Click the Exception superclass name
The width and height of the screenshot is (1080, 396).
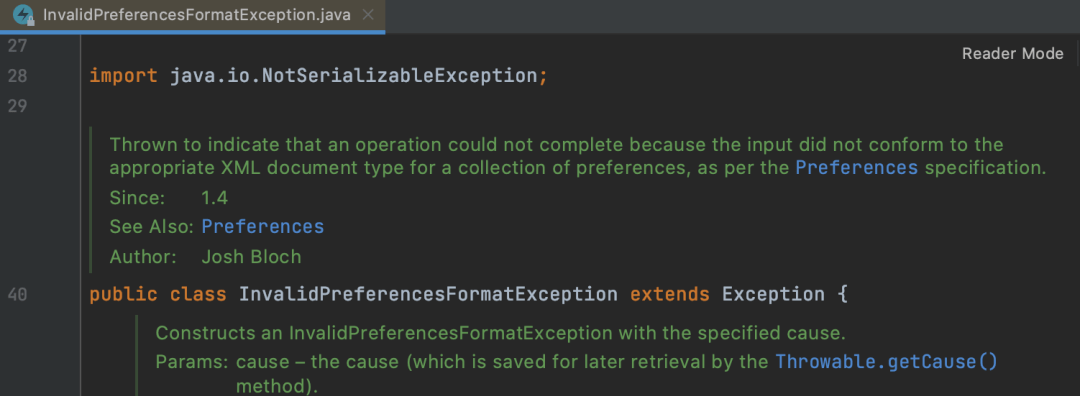click(x=773, y=295)
